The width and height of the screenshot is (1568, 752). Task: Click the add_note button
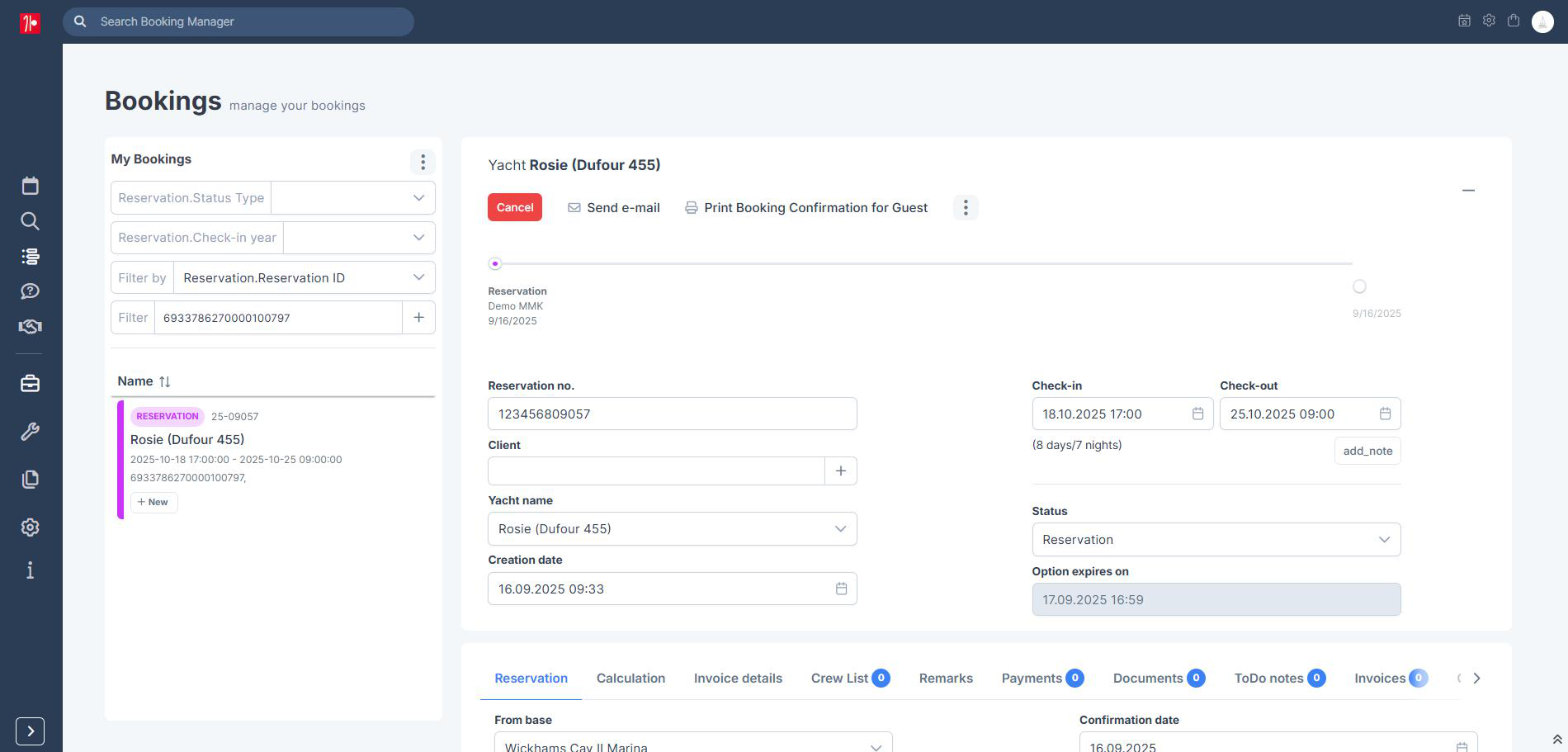pyautogui.click(x=1367, y=451)
